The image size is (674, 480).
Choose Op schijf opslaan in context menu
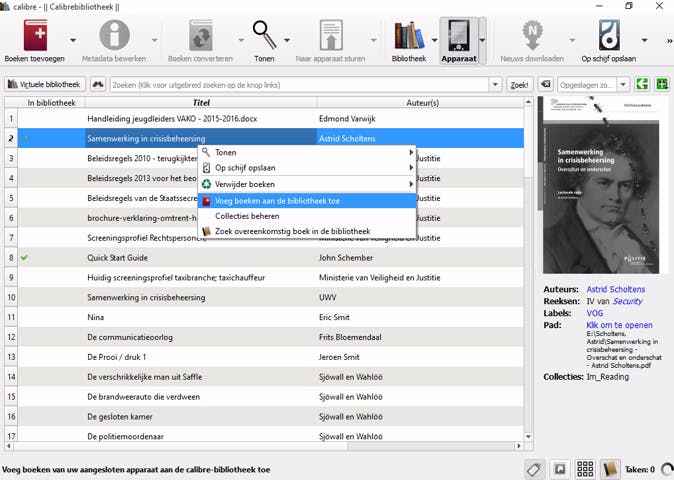(x=307, y=168)
